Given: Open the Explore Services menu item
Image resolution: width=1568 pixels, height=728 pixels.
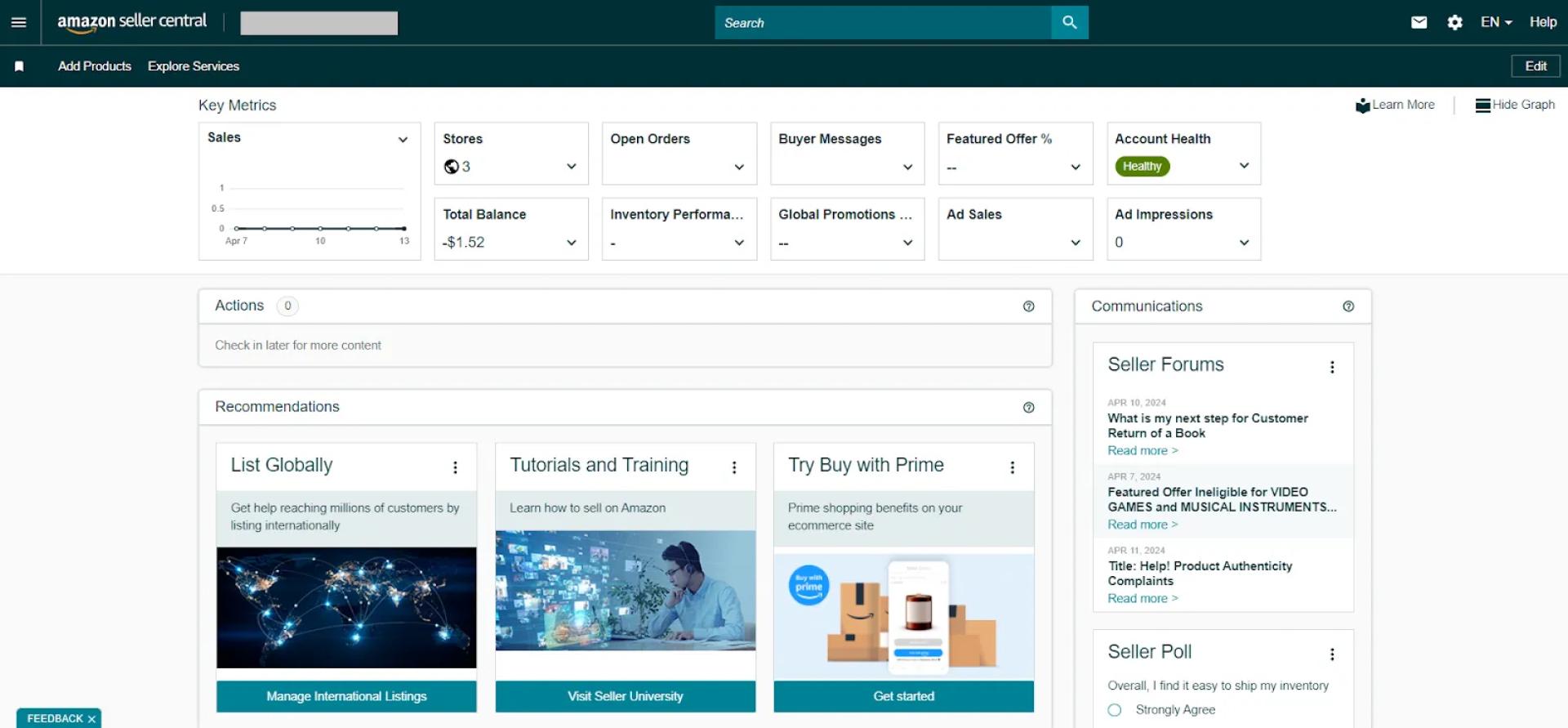Looking at the screenshot, I should [x=193, y=66].
